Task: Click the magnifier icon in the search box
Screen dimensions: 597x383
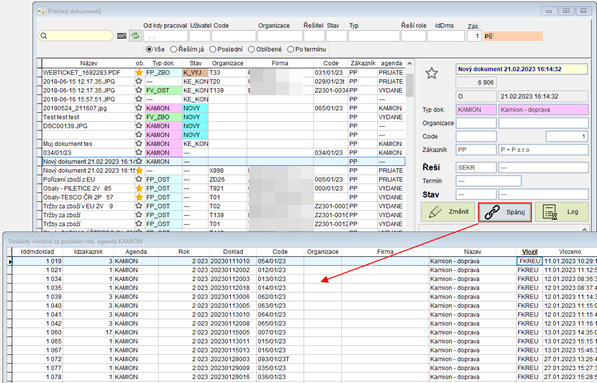Action: pos(44,36)
